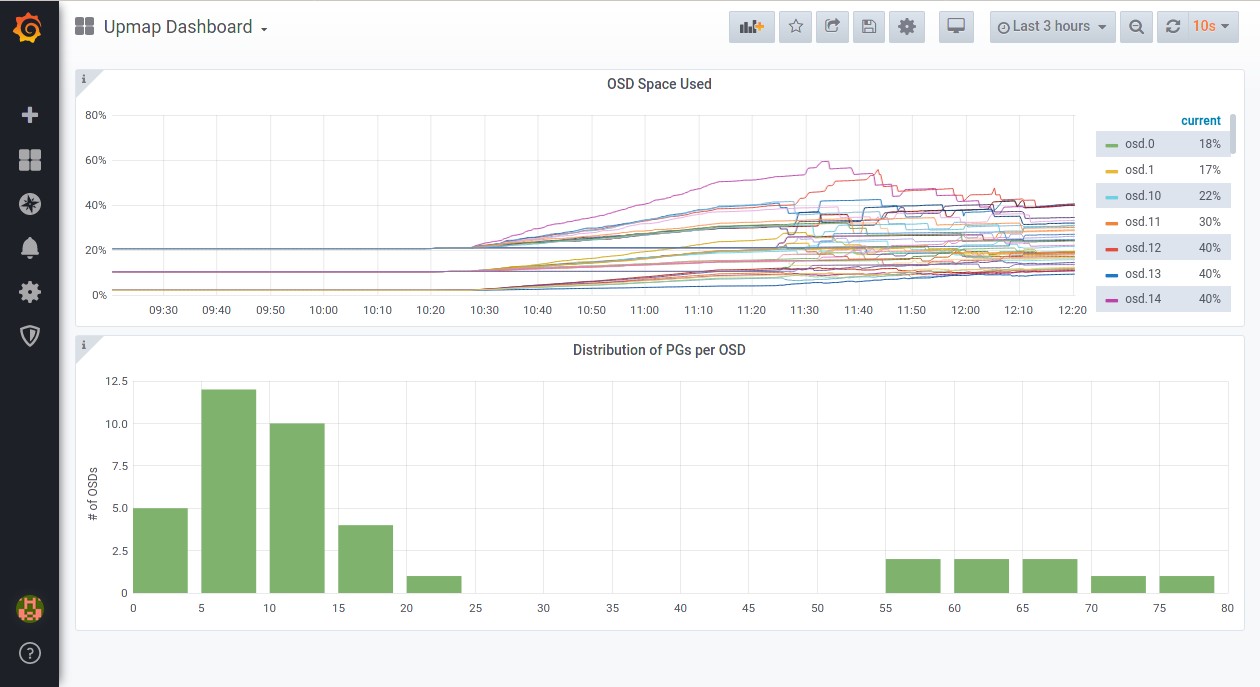Viewport: 1260px width, 687px height.
Task: Show info for OSD Space Used panel
Action: (84, 79)
